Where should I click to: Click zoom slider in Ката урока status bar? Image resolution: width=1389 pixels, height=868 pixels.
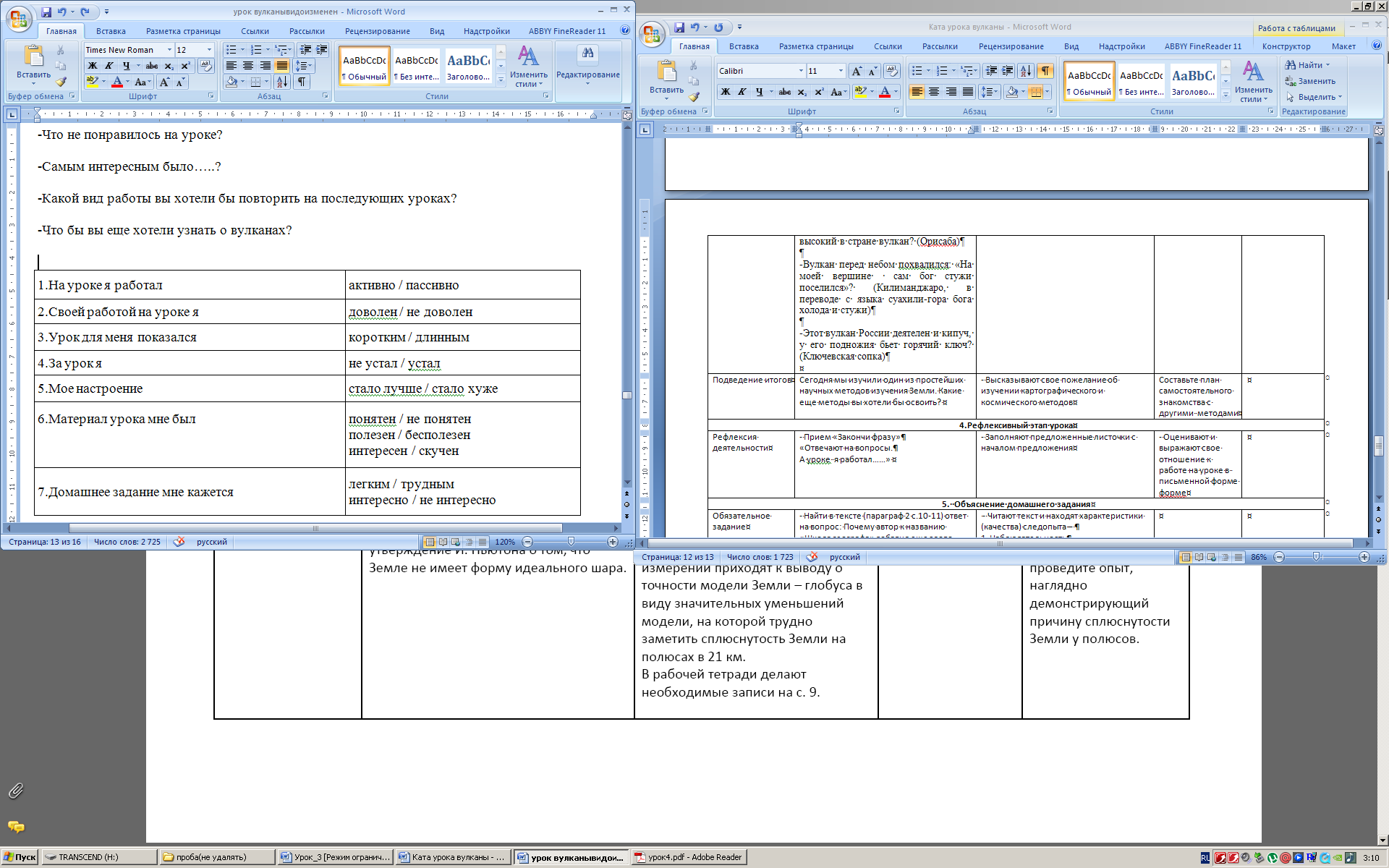click(1316, 557)
